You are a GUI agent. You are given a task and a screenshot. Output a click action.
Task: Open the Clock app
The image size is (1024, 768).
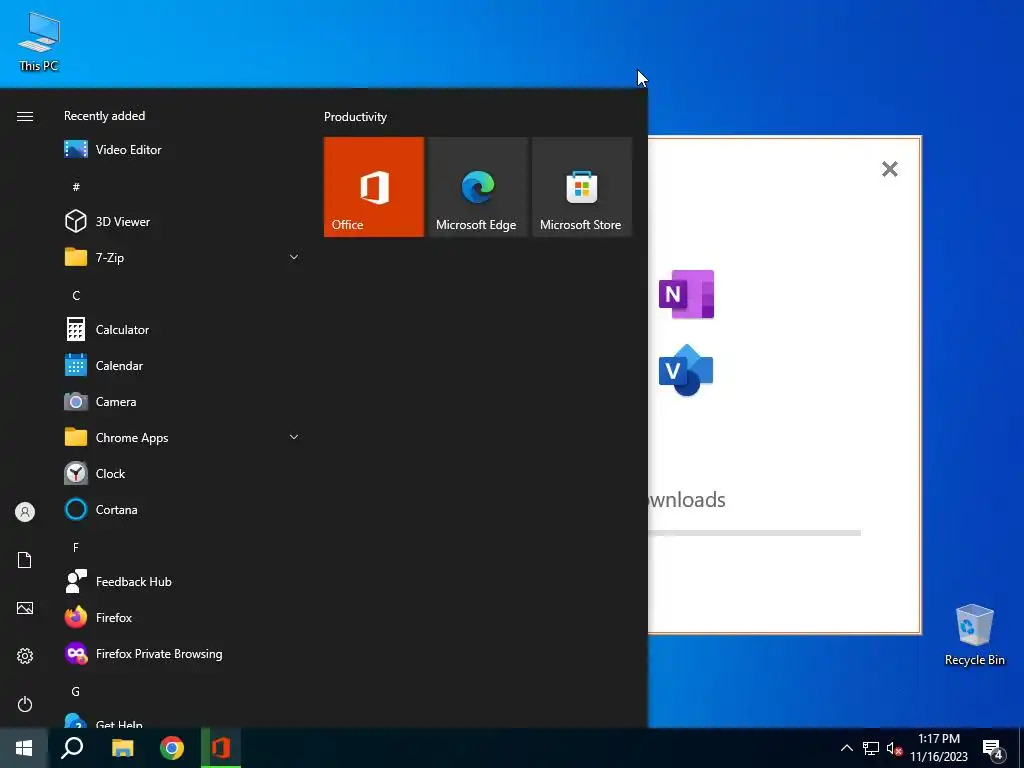[182, 473]
